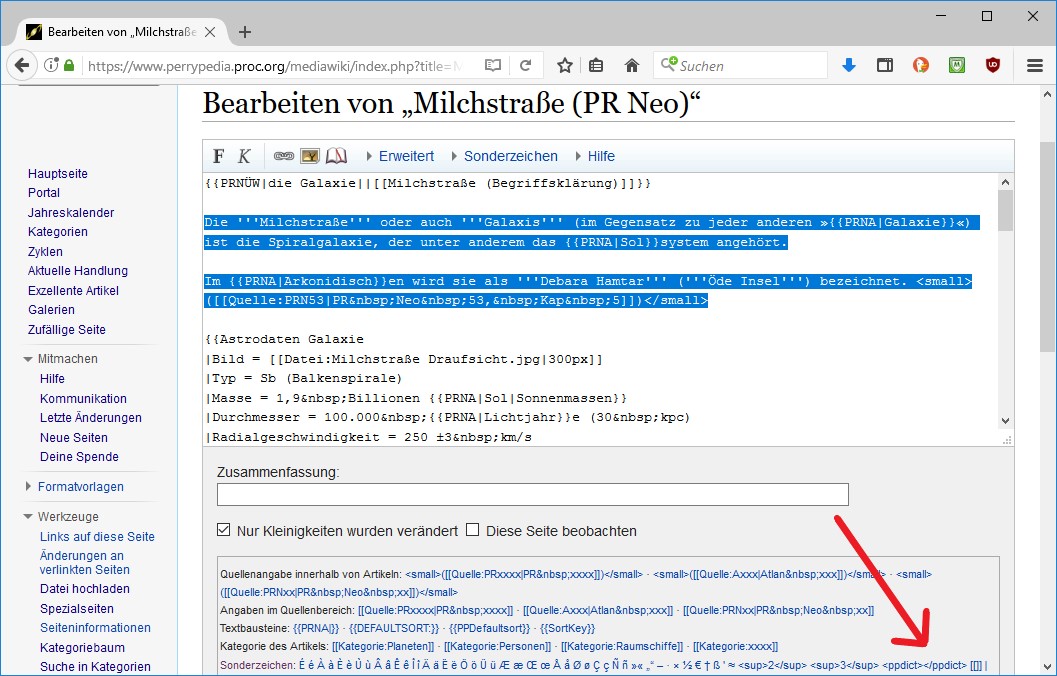This screenshot has width=1057, height=676.
Task: Insert an embedded file using the picture icon
Action: [x=310, y=156]
